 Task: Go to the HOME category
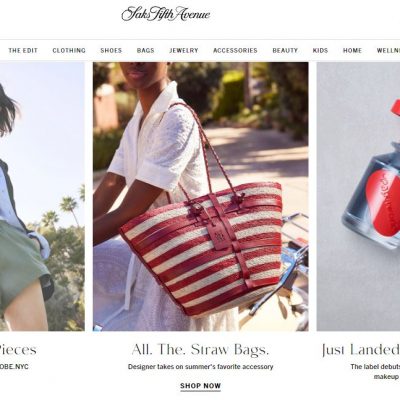pyautogui.click(x=352, y=51)
